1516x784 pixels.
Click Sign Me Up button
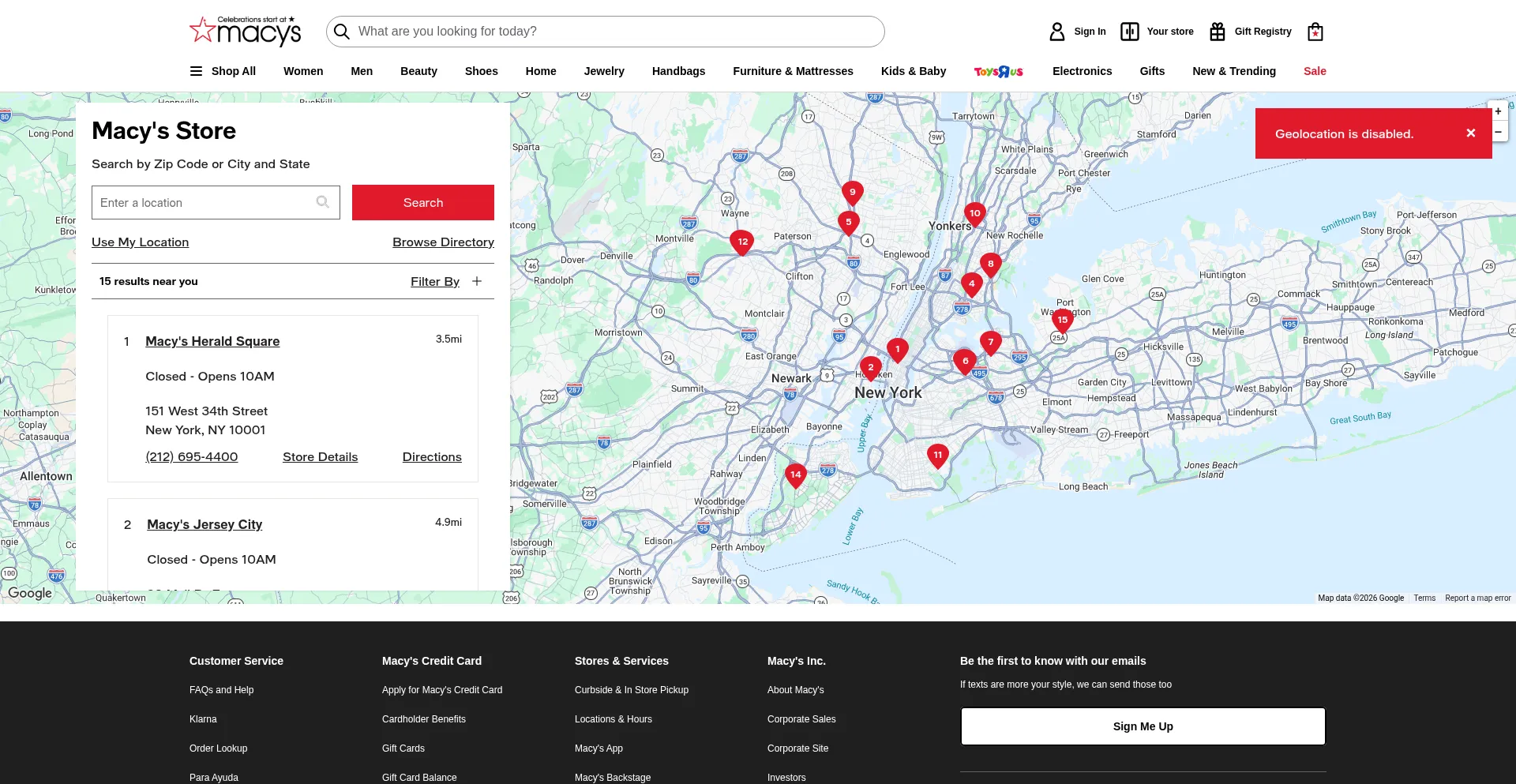tap(1143, 726)
